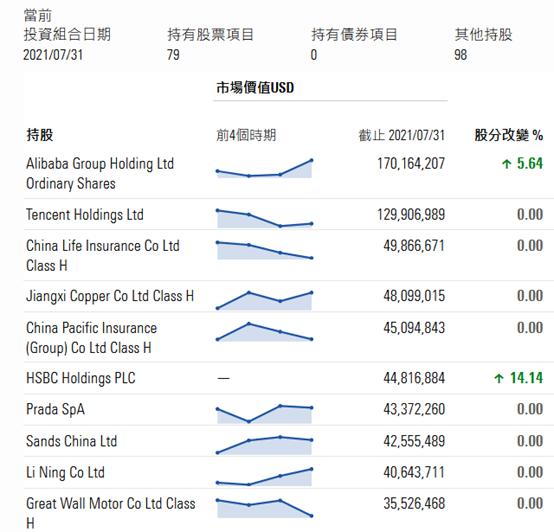Select China Pacific Insurance Group holding
The height and width of the screenshot is (532, 554).
(92, 338)
